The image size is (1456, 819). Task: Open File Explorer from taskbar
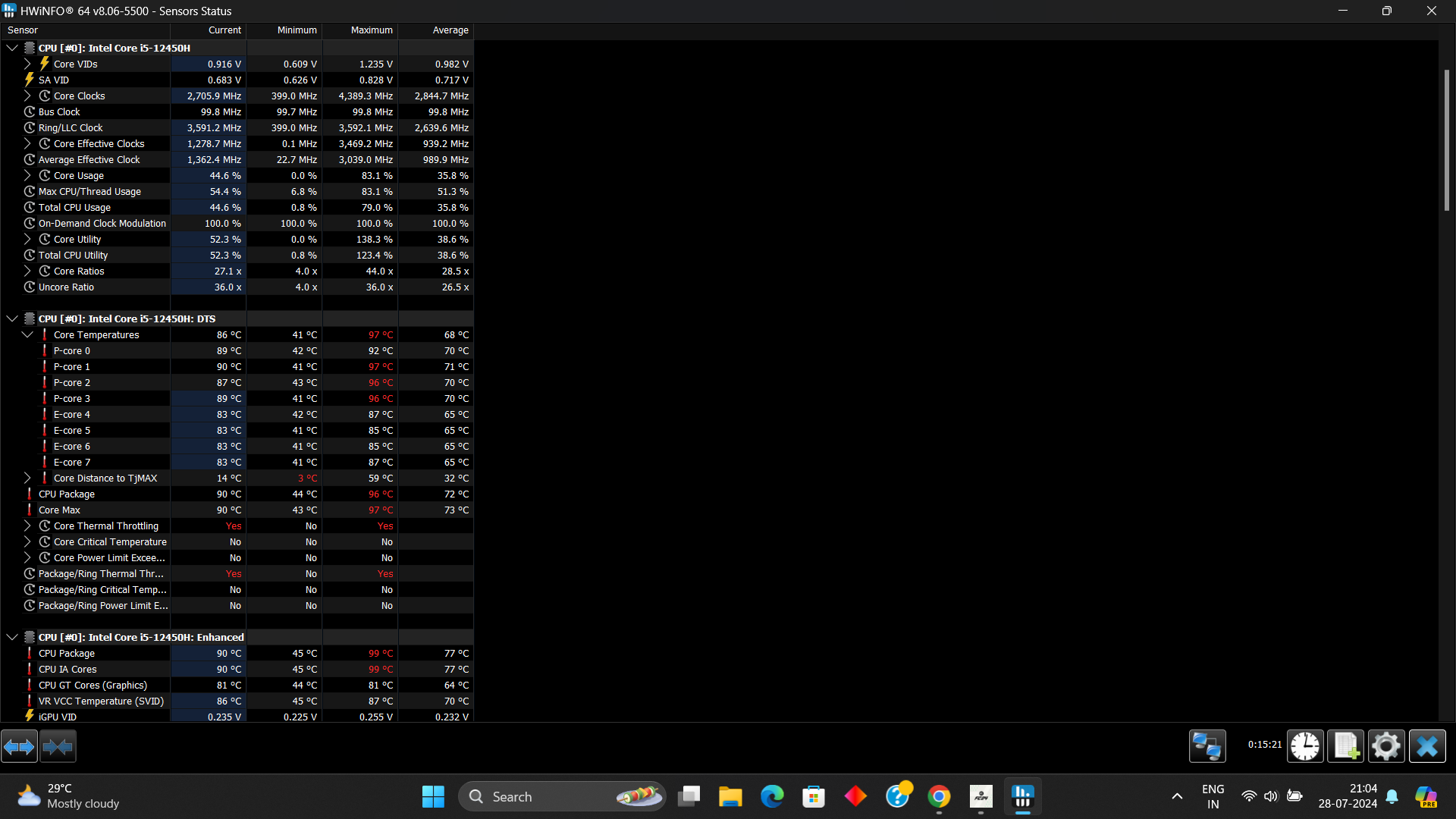click(x=730, y=797)
